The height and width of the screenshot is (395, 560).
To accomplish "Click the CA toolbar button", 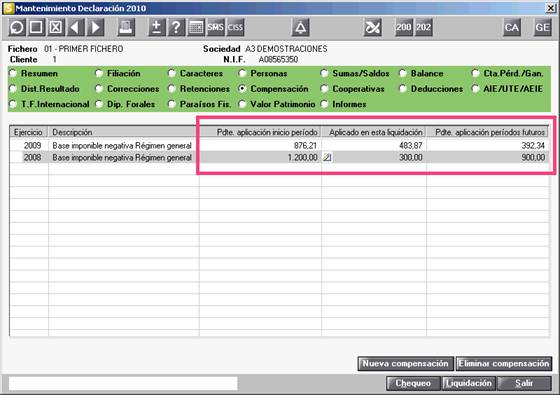I will (511, 27).
